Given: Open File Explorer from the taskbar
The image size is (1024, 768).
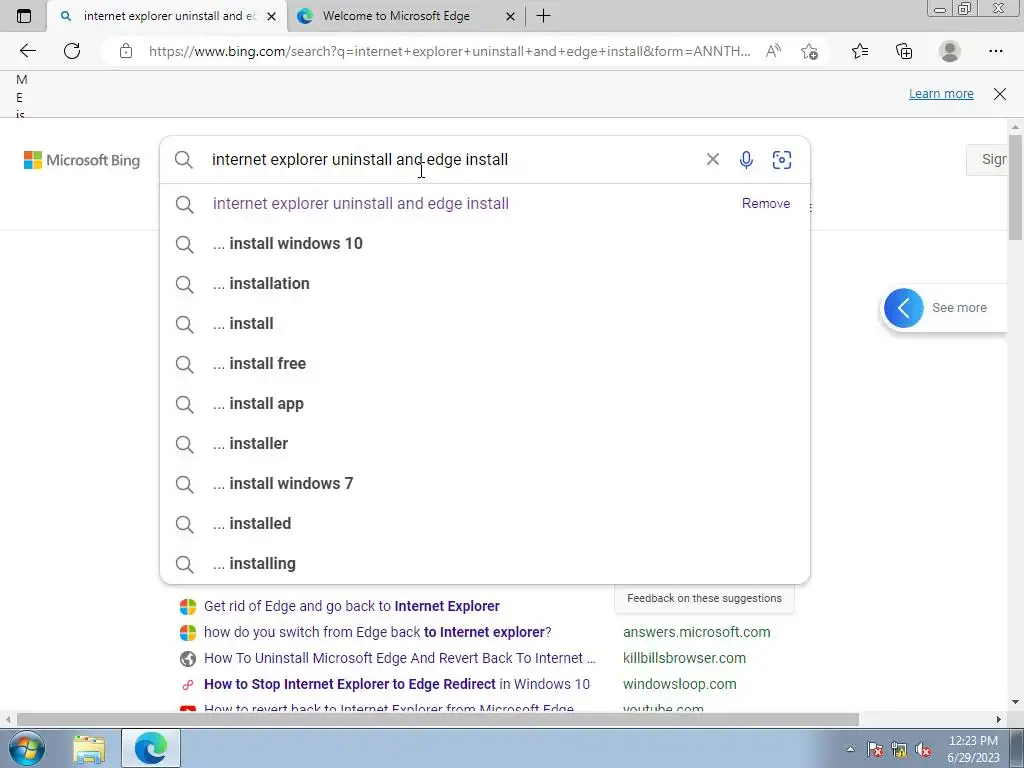Looking at the screenshot, I should [x=89, y=749].
